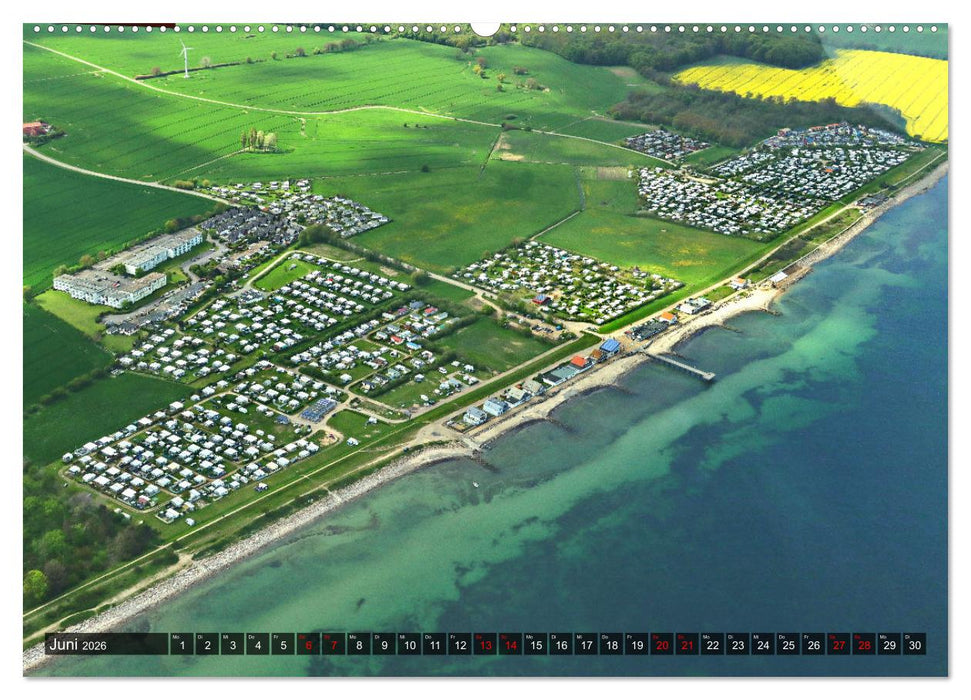Click the red date 14
The image size is (971, 700).
point(510,644)
